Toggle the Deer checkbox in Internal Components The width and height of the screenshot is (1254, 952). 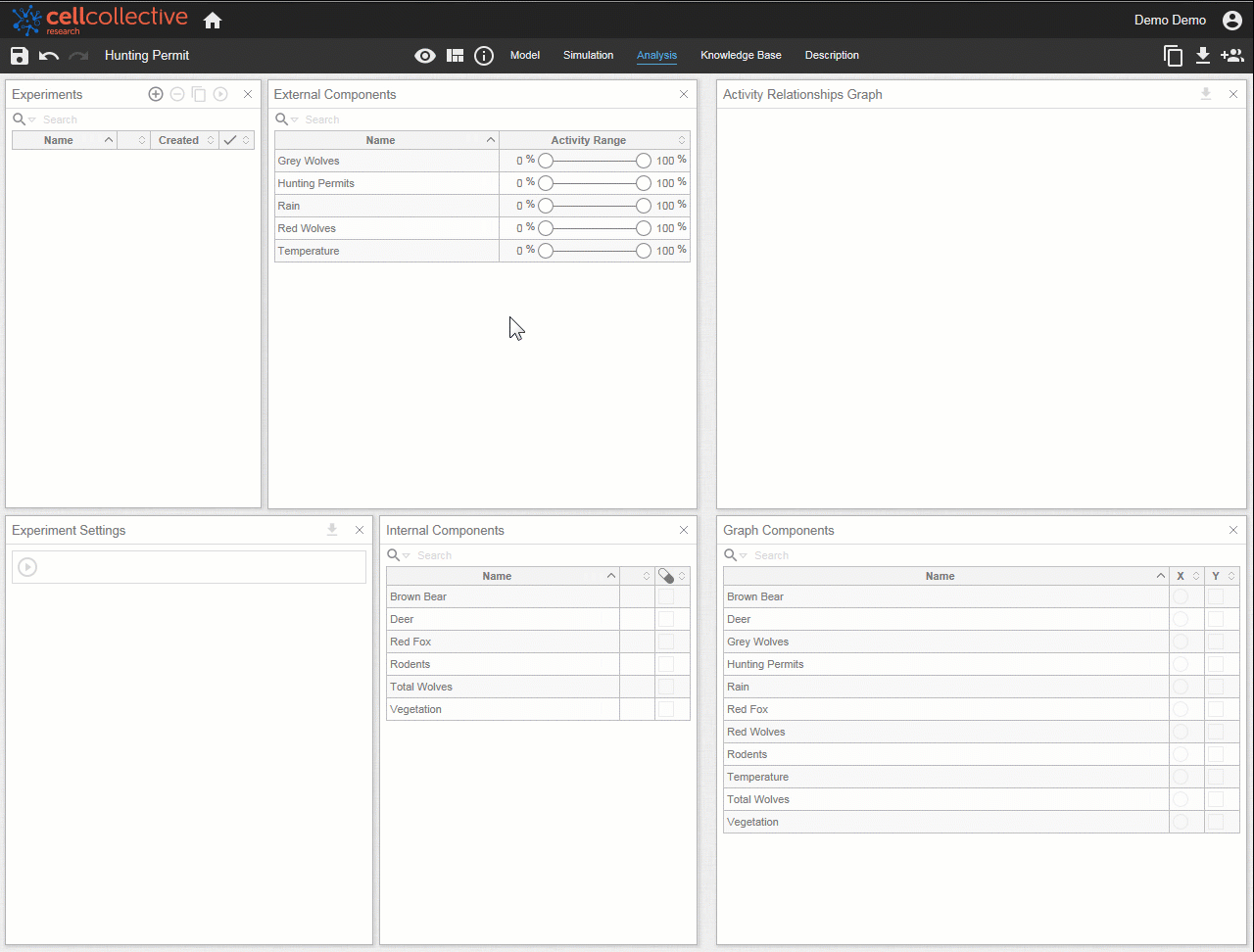[x=666, y=619]
